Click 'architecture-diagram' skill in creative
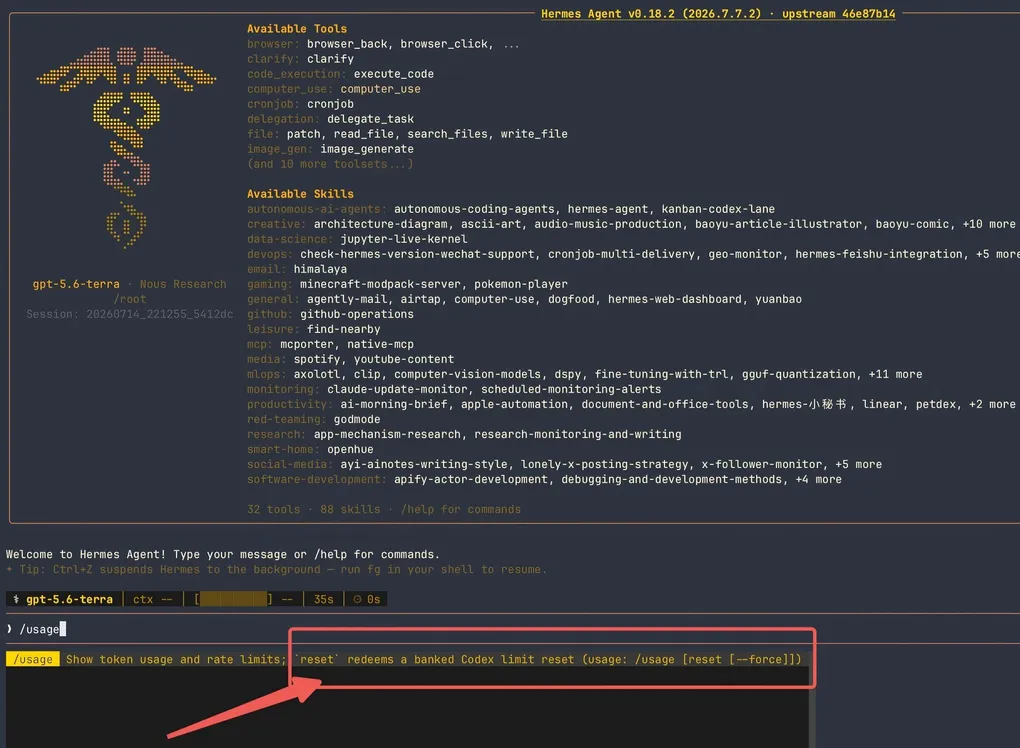Image resolution: width=1020 pixels, height=748 pixels. click(x=381, y=224)
